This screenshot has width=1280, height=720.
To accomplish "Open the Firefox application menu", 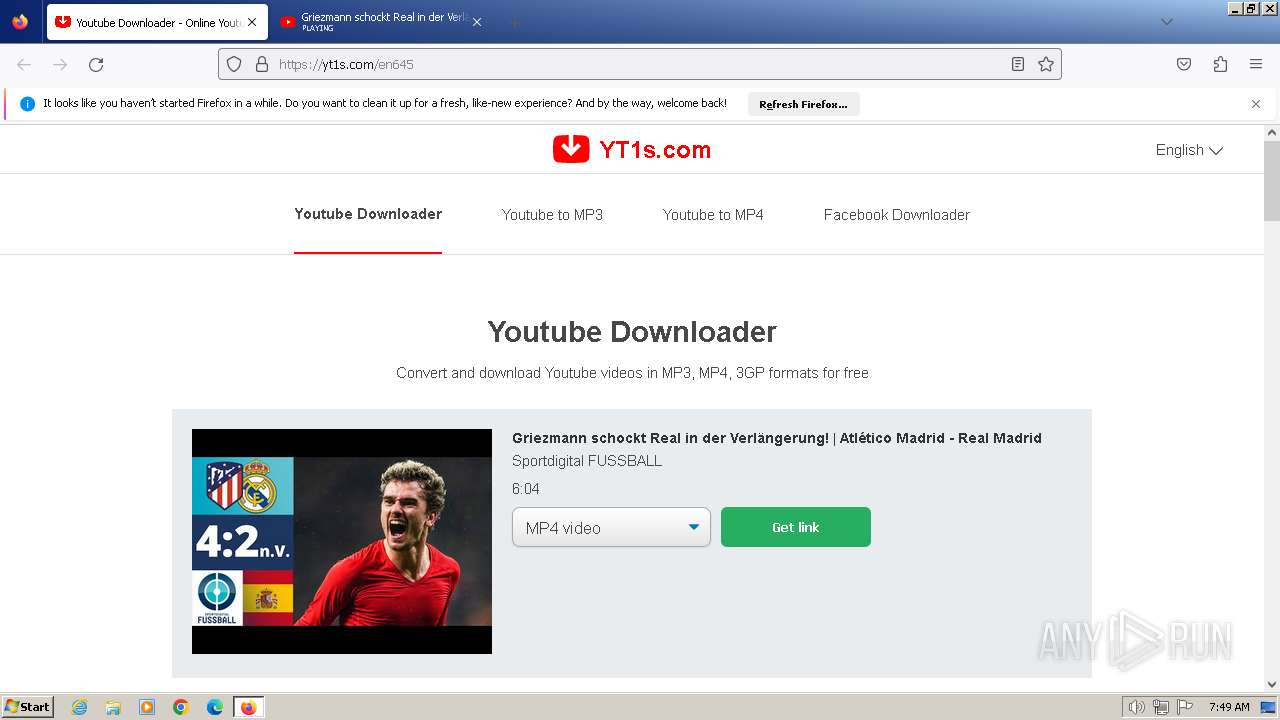I will [1256, 64].
